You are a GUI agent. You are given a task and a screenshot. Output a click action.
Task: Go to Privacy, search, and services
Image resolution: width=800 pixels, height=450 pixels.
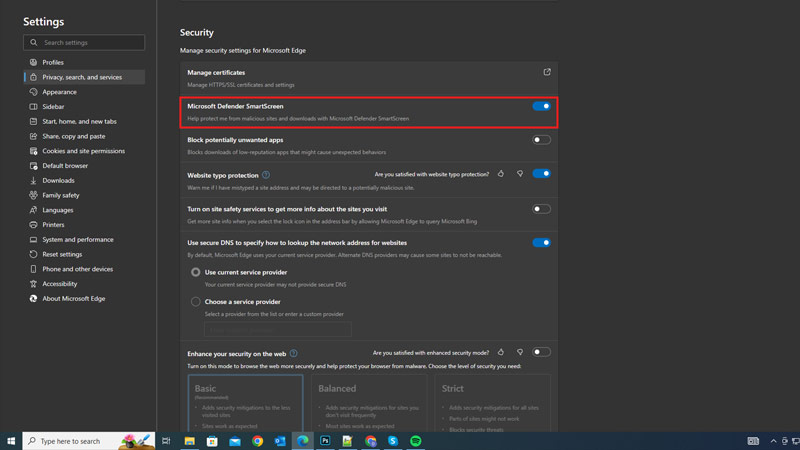tap(84, 77)
